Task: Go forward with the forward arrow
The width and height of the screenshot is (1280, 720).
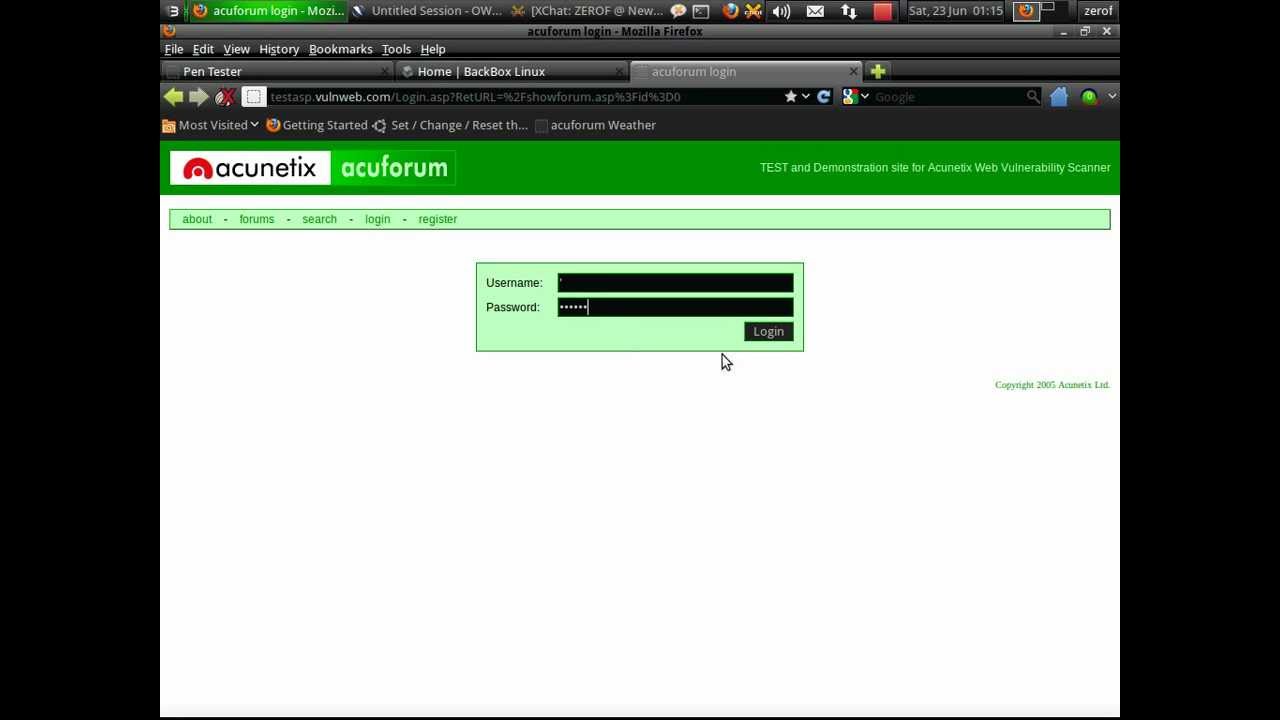Action: coord(199,97)
